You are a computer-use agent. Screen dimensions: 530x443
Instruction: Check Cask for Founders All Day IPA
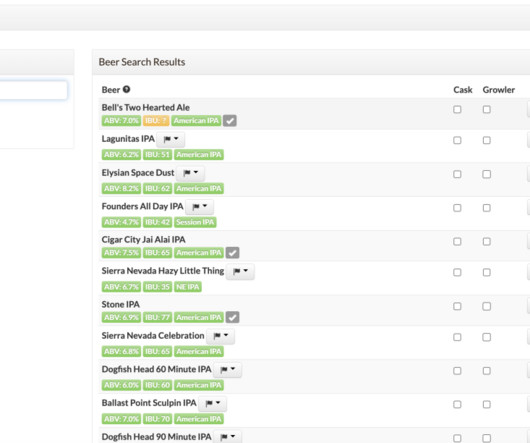[457, 208]
